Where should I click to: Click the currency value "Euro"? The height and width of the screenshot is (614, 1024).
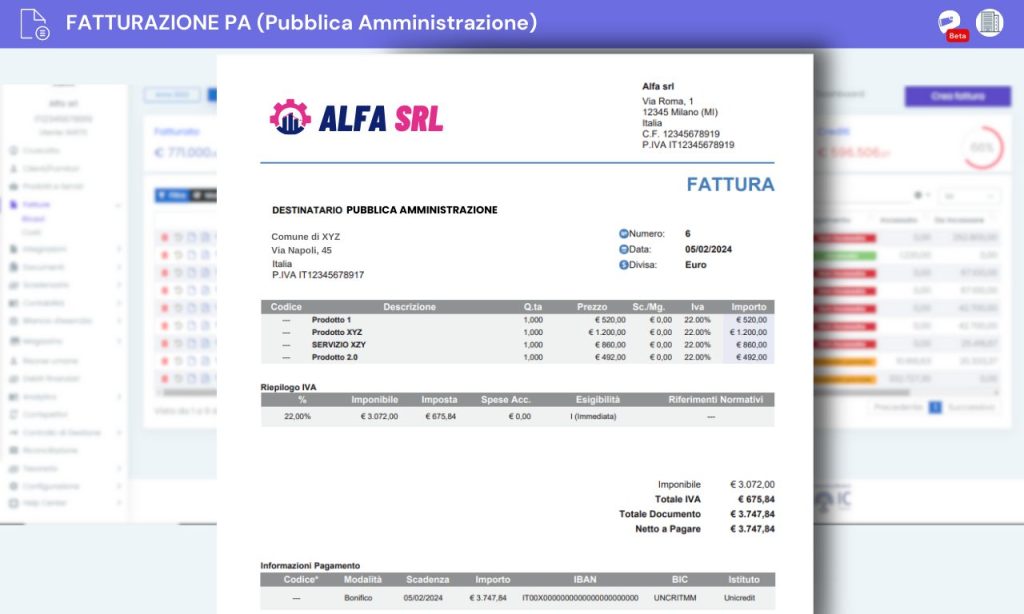point(696,265)
